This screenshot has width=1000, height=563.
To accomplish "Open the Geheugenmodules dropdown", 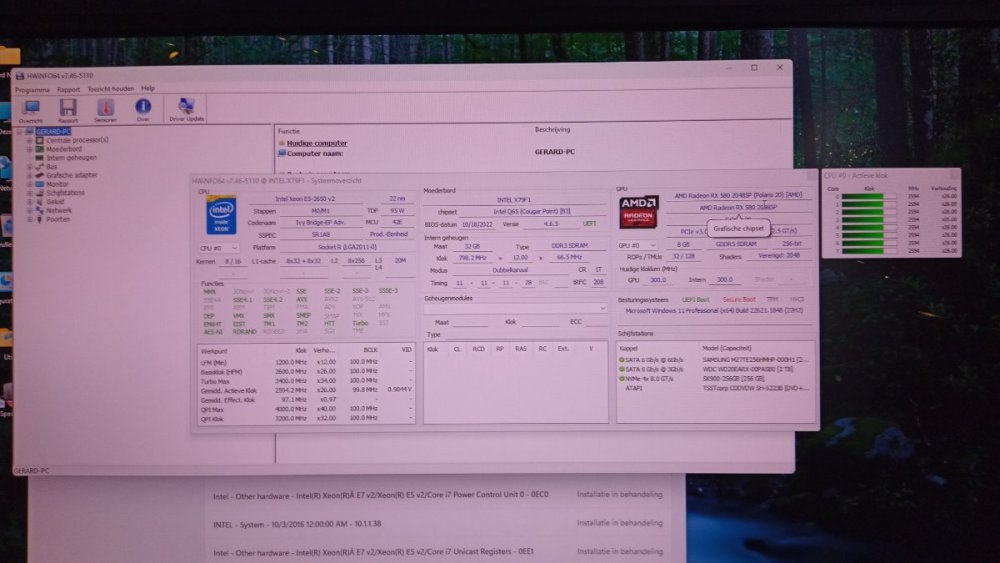I will coord(515,309).
